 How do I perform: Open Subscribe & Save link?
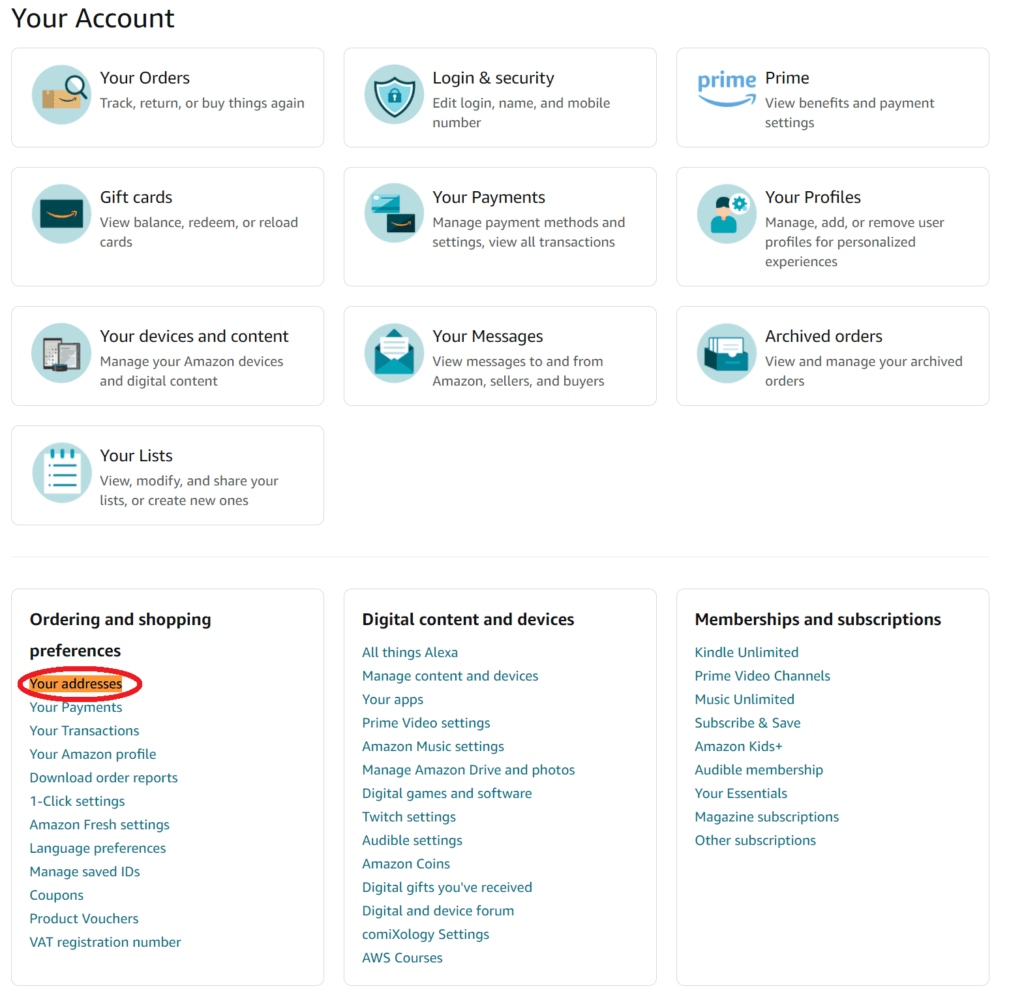[747, 723]
